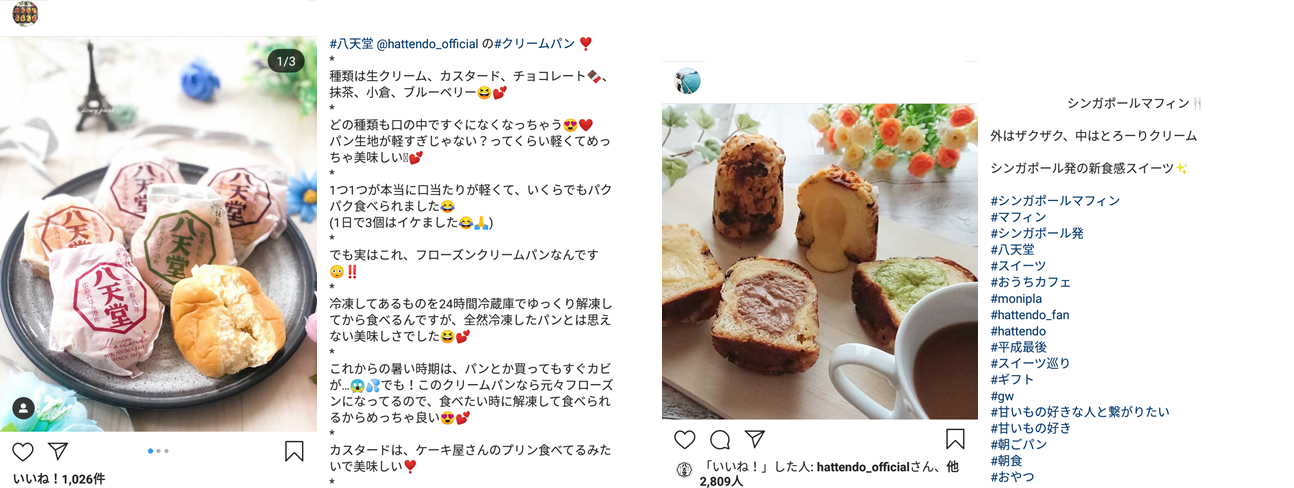Screen dimensions: 1294x488
Task: Share the cream bun post via paper plane
Action: click(x=58, y=451)
